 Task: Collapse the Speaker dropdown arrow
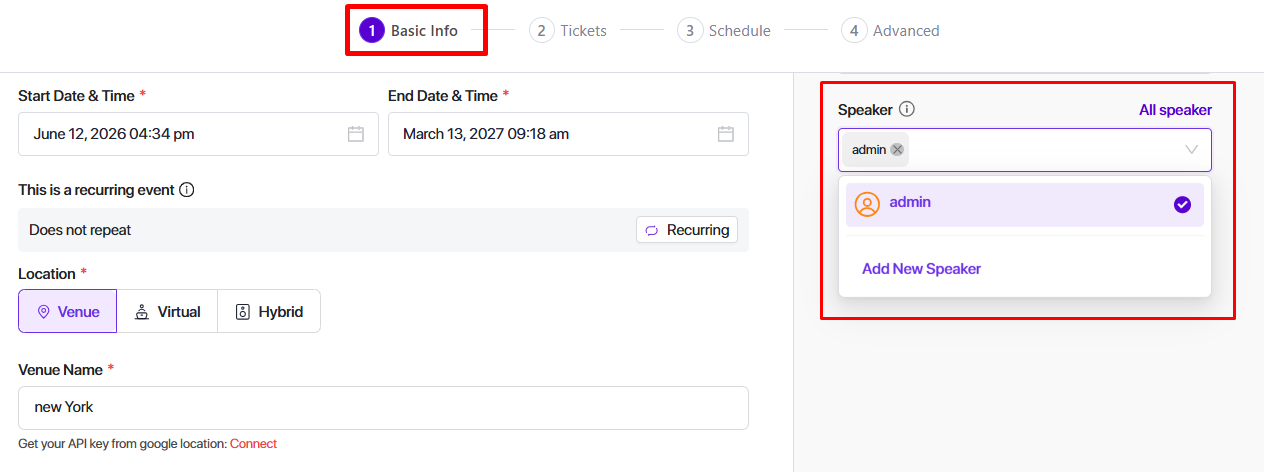click(1191, 150)
